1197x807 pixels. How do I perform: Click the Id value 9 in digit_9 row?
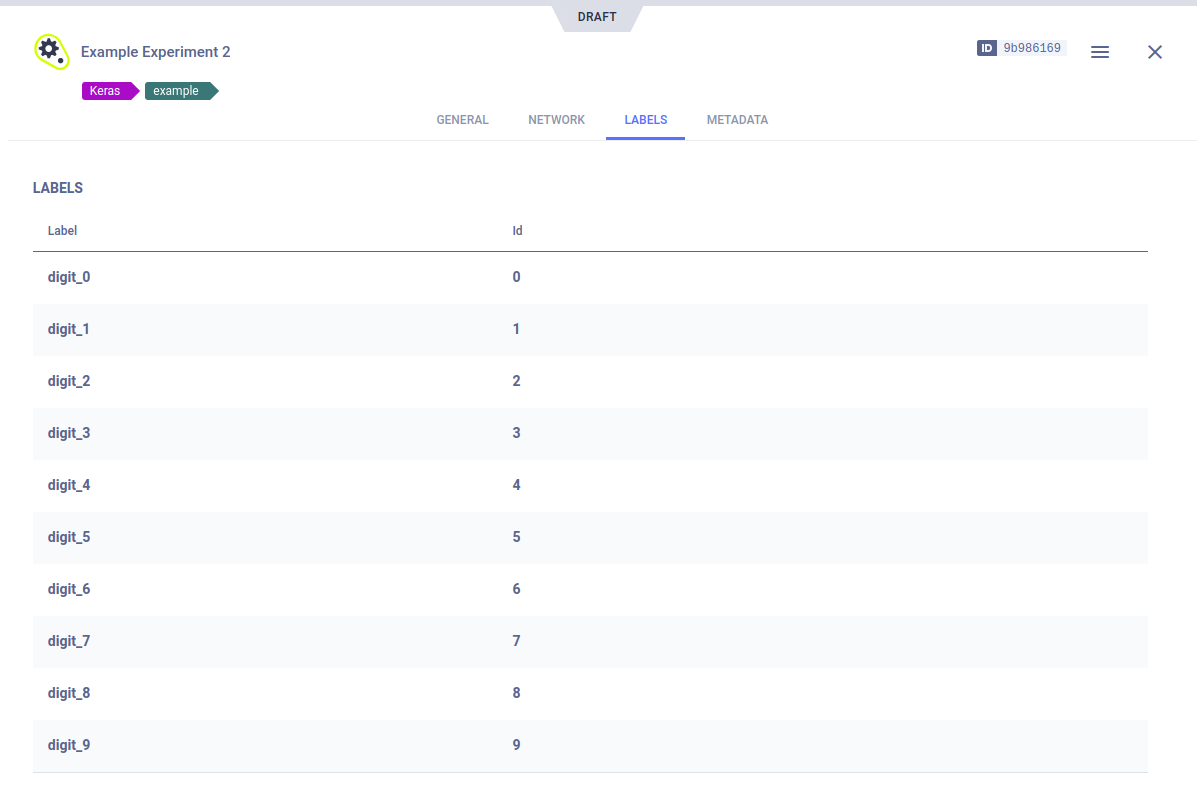[516, 744]
